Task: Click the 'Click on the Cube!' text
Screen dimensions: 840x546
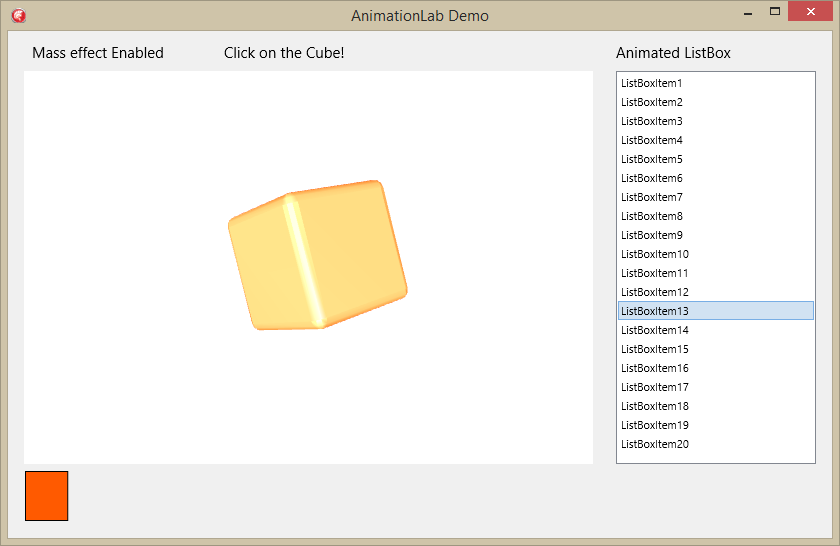Action: [x=284, y=53]
